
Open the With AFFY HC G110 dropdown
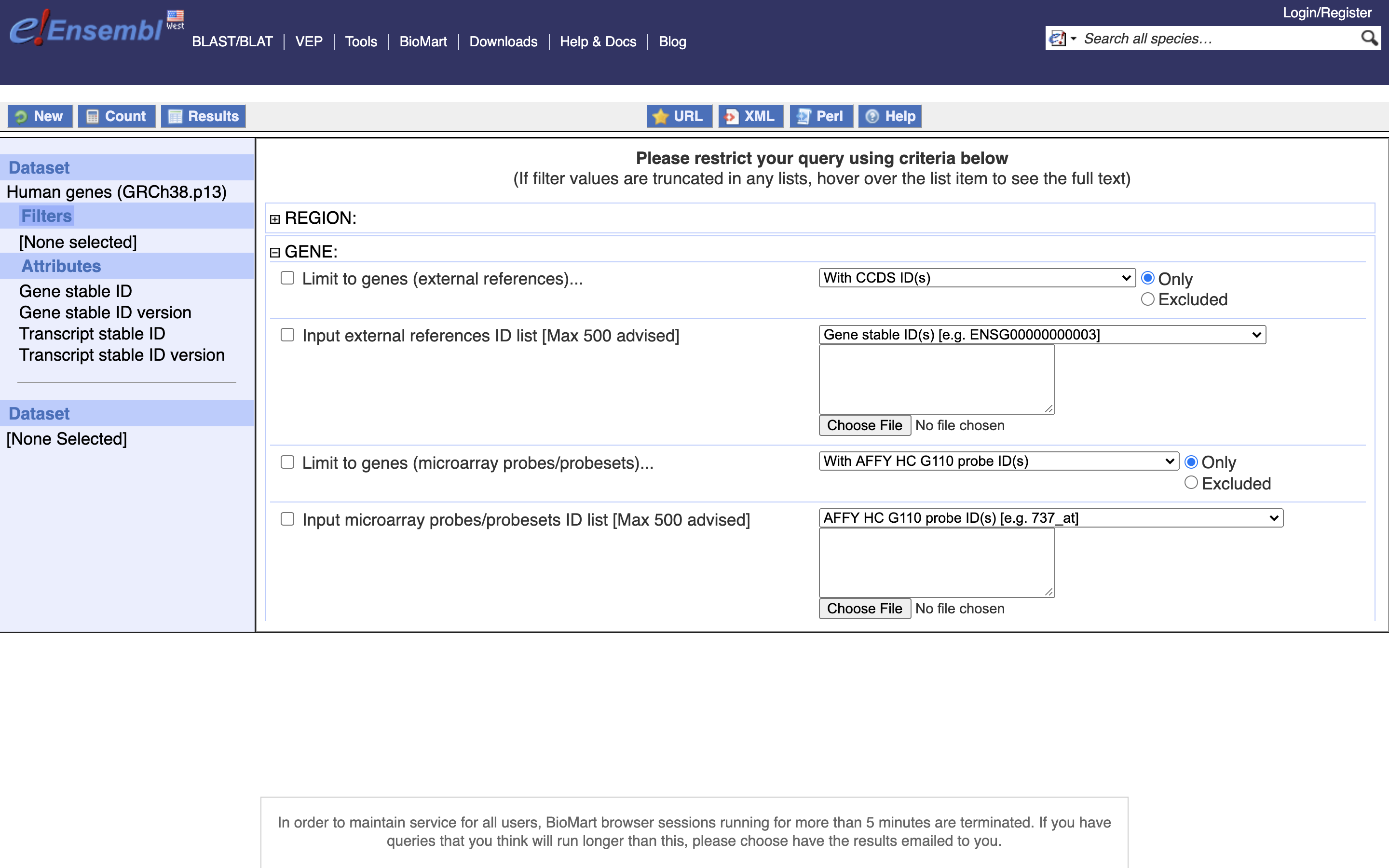click(x=999, y=461)
